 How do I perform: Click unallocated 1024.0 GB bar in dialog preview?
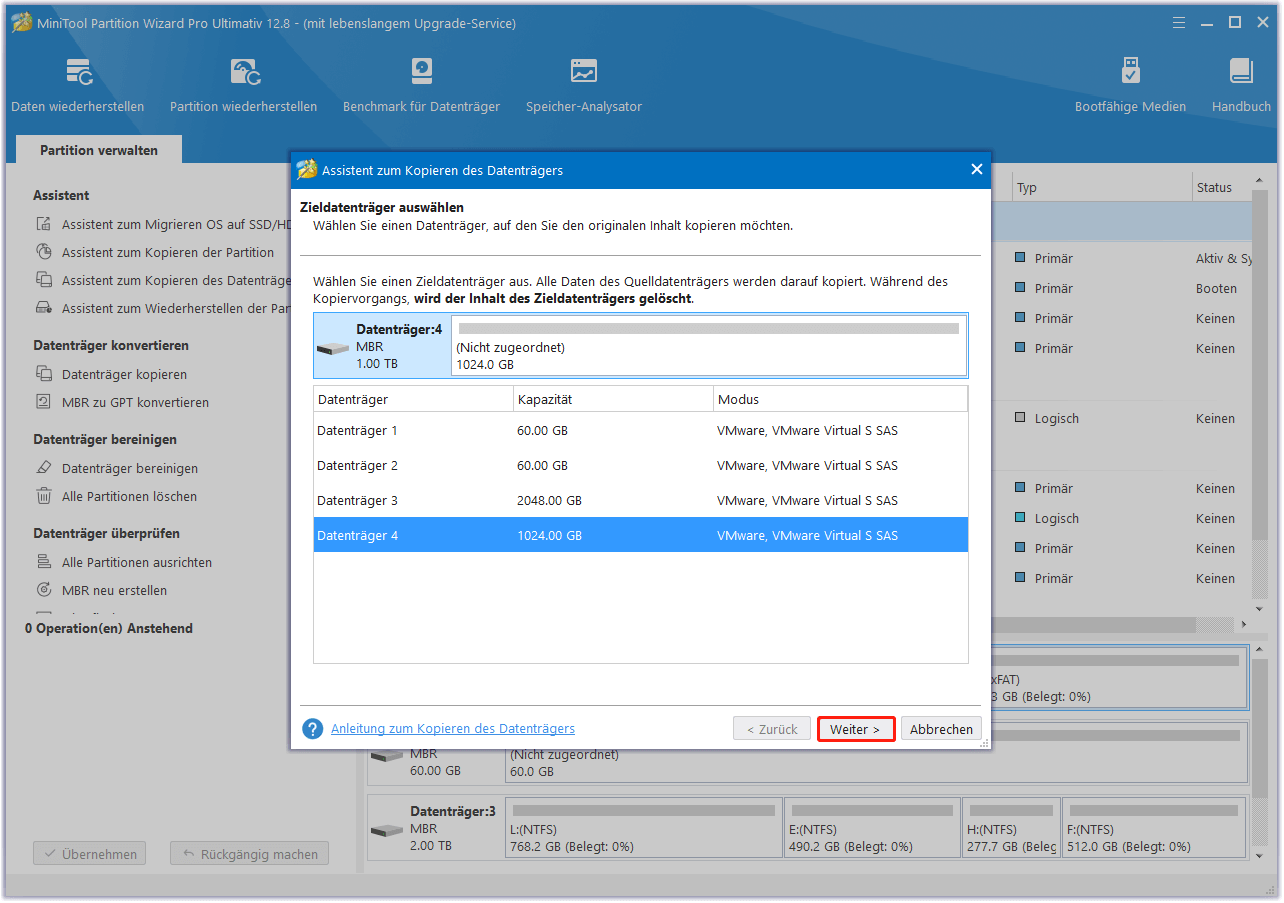709,346
